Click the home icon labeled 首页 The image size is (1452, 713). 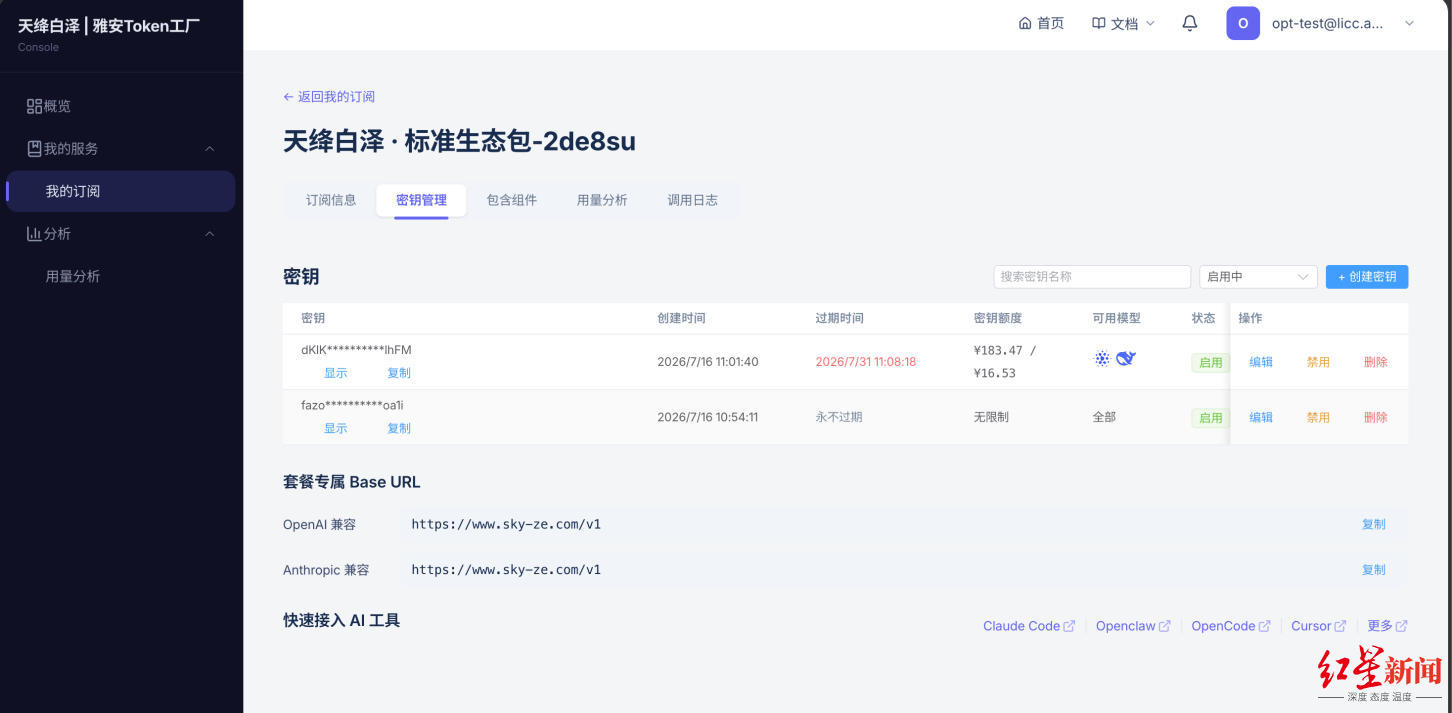click(1024, 23)
